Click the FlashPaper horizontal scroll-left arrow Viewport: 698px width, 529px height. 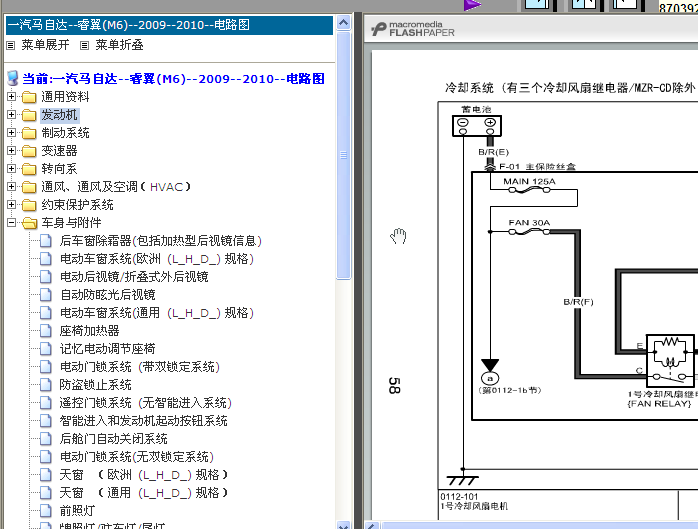coord(372,525)
